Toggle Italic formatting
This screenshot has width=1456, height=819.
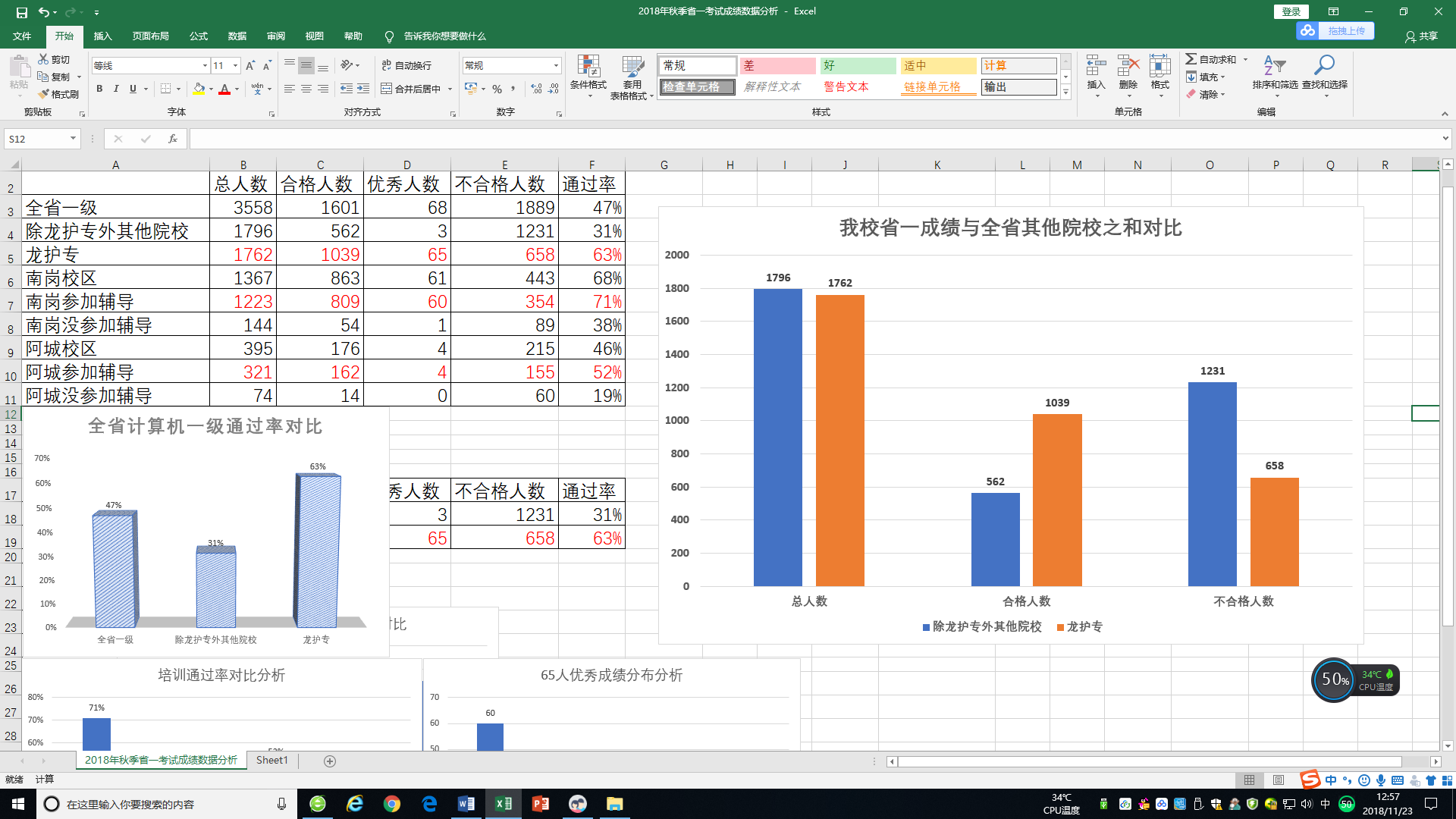tap(116, 89)
